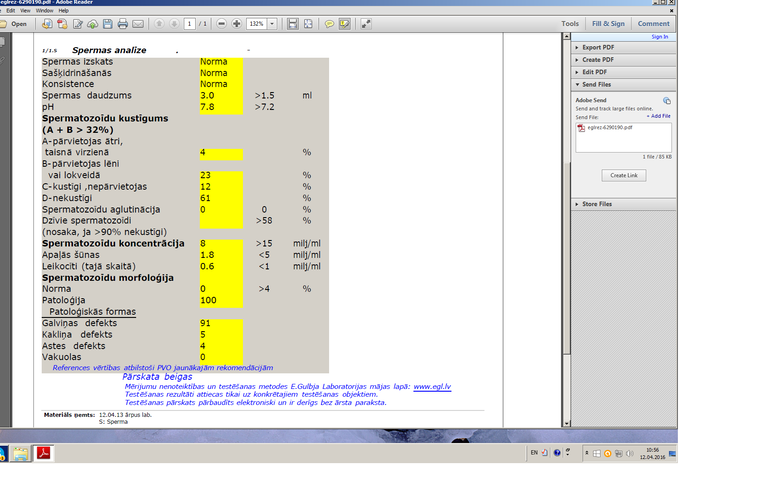This screenshot has width=770, height=481.
Task: Open Adobe Reader from the taskbar
Action: coord(44,453)
